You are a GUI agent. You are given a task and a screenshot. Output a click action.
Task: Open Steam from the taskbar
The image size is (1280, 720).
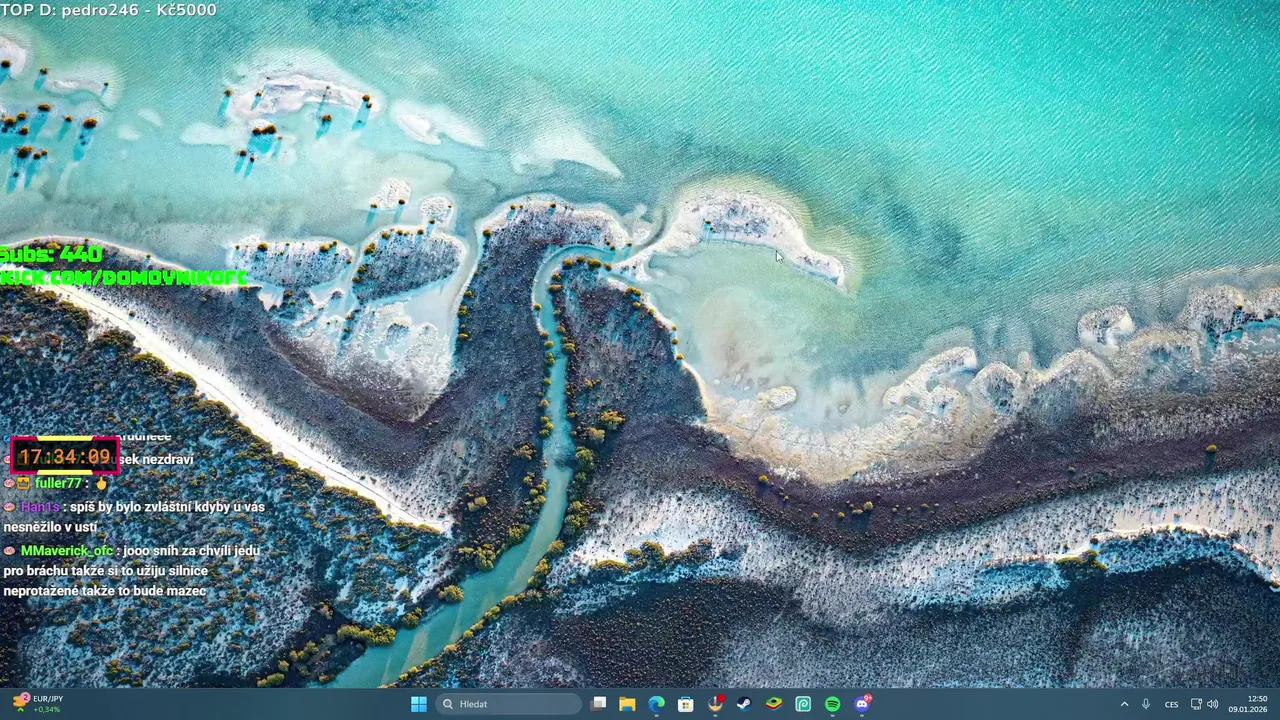click(744, 704)
